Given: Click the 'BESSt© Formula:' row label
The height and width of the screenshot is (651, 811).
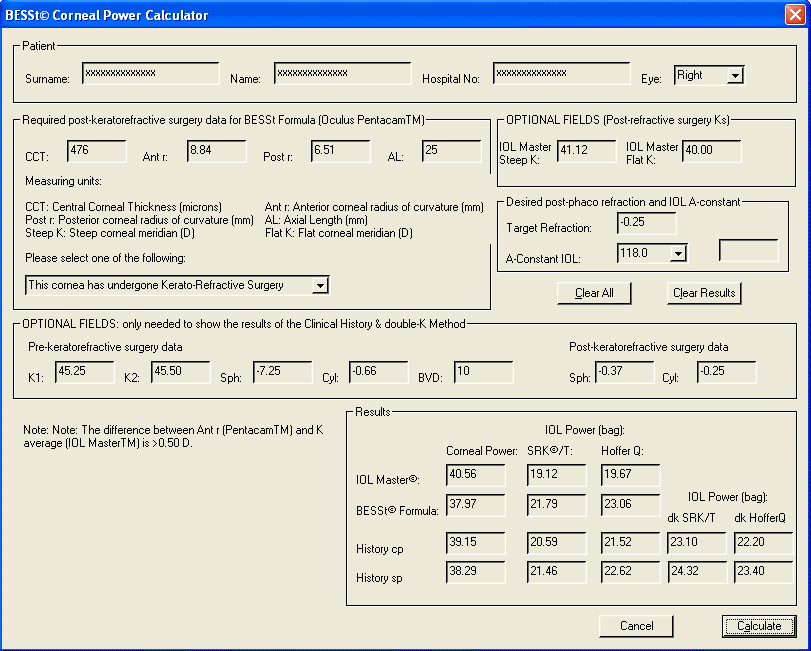Looking at the screenshot, I should (x=397, y=511).
